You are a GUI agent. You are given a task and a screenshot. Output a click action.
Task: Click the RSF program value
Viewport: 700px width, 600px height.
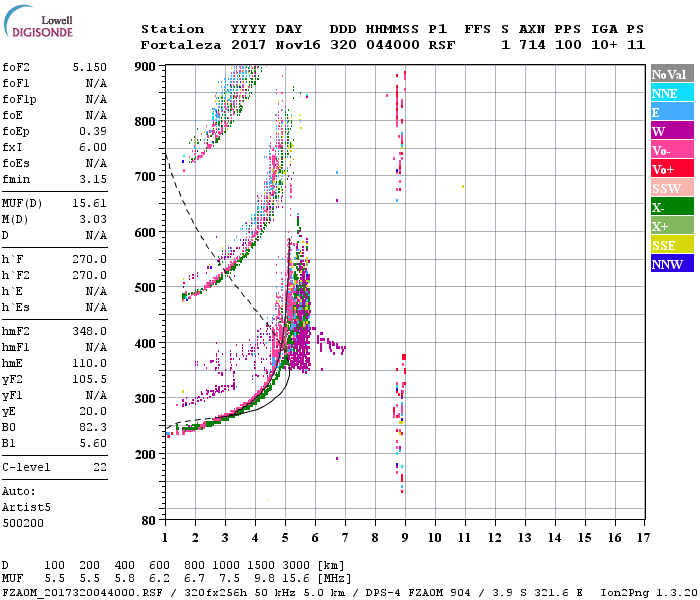(x=442, y=45)
